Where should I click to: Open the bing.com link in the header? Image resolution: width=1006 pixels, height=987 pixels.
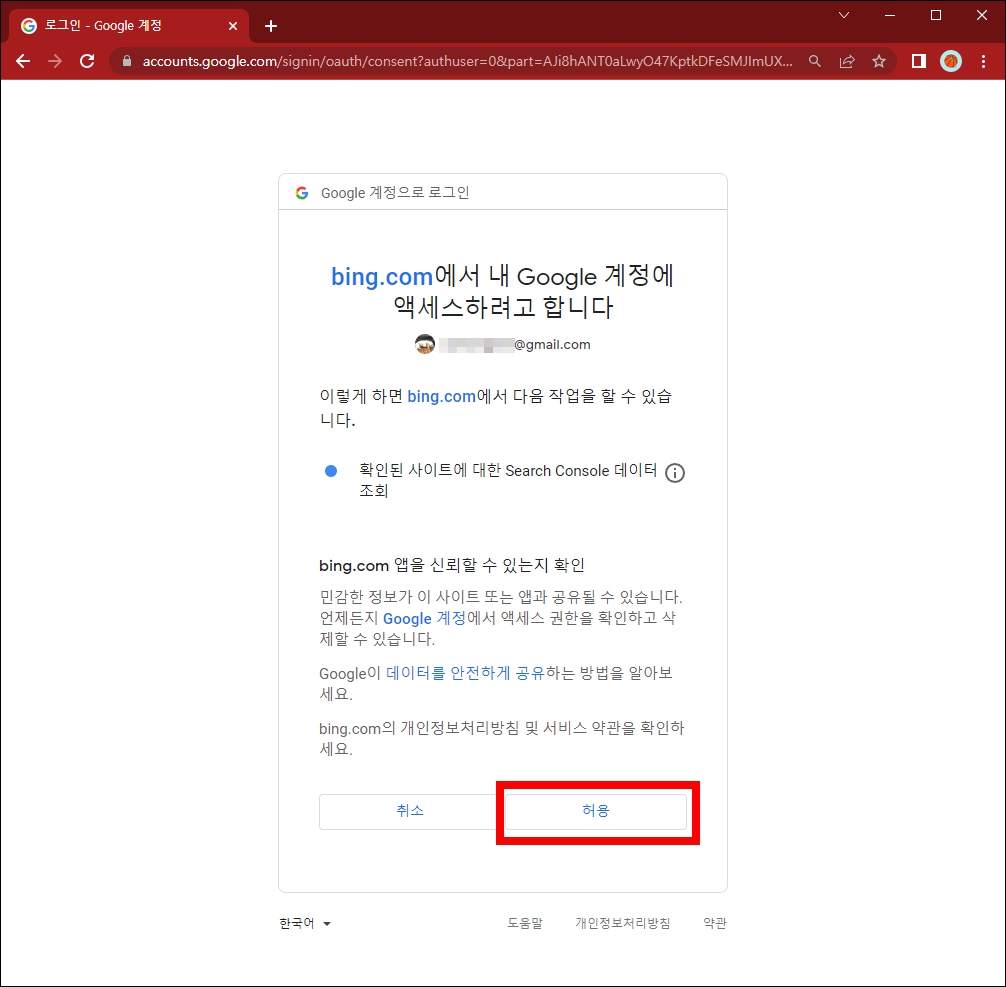[x=382, y=276]
